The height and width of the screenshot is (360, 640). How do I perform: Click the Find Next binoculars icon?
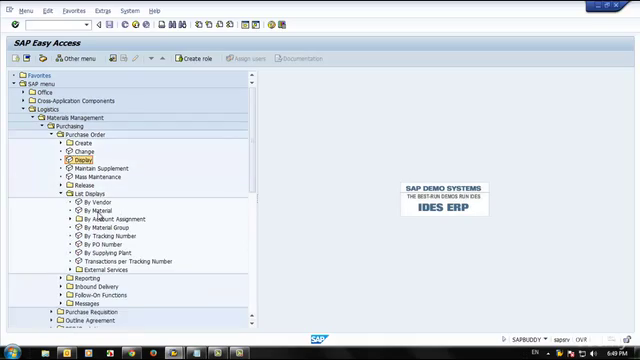[x=182, y=25]
